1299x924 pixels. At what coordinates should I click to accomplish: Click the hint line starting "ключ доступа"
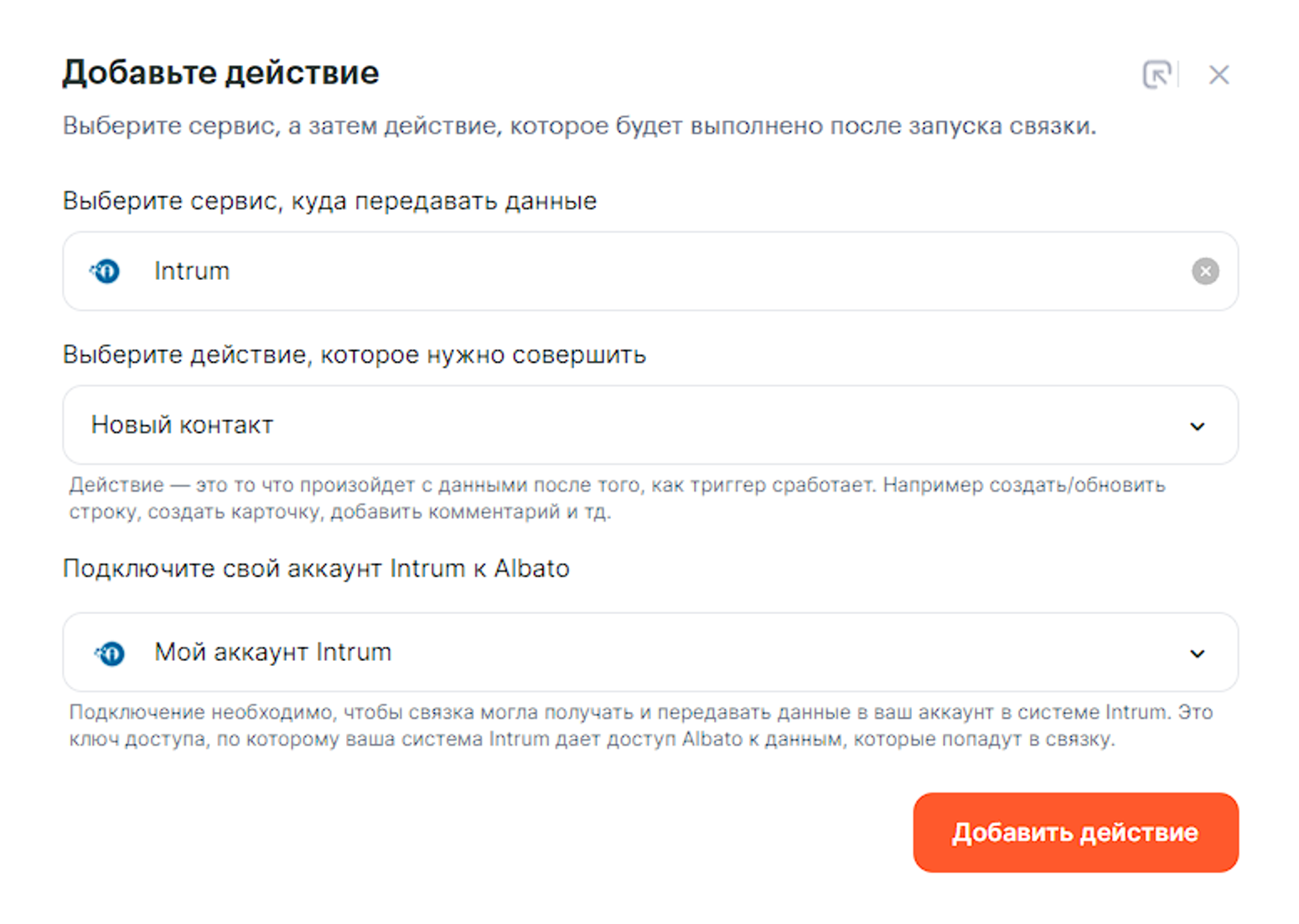point(591,739)
